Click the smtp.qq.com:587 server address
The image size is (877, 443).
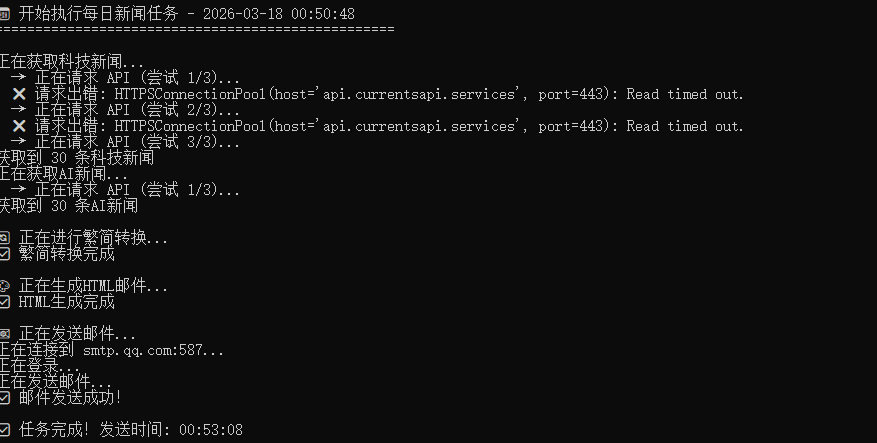(x=161, y=350)
